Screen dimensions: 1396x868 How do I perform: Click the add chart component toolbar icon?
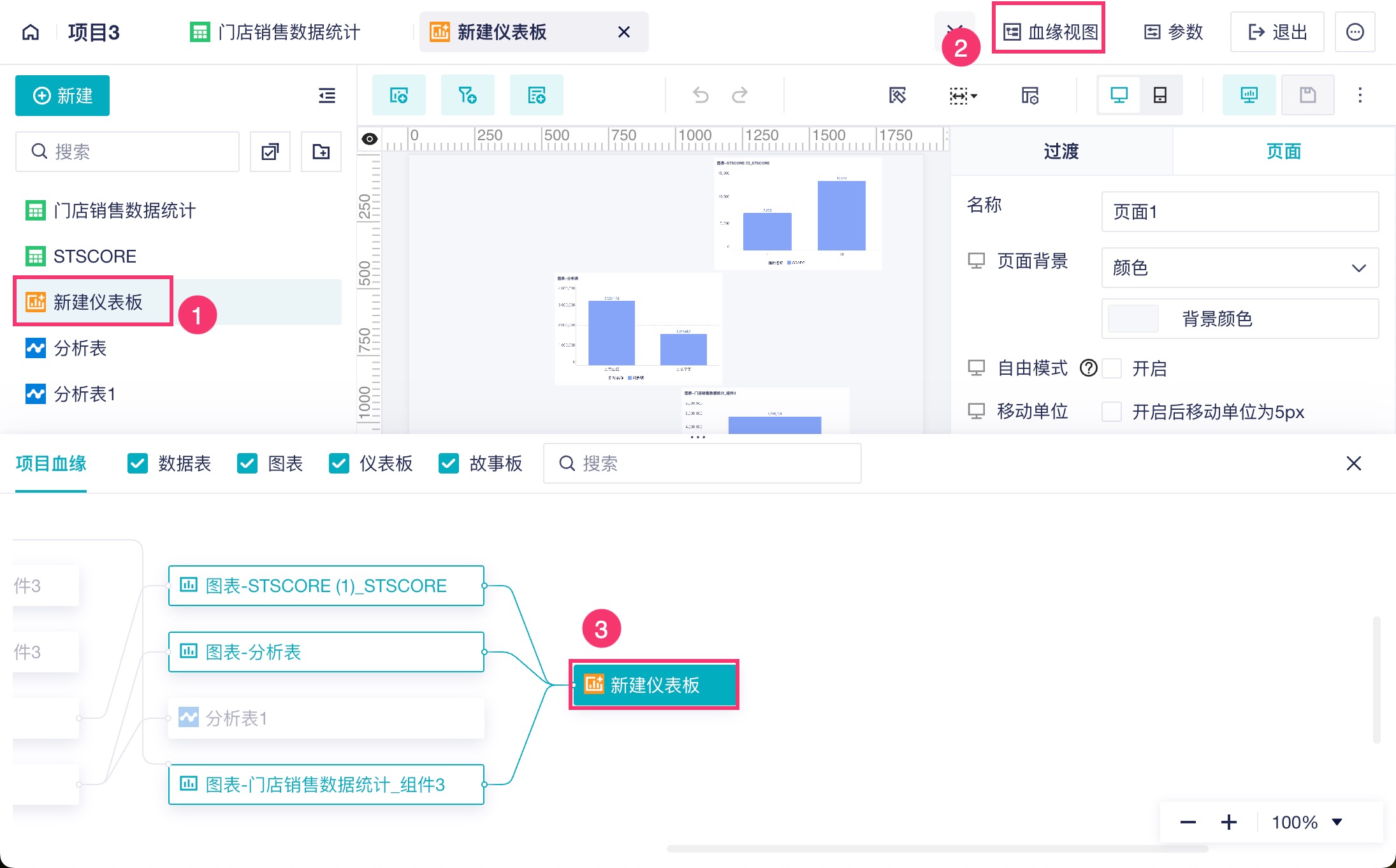(x=399, y=95)
